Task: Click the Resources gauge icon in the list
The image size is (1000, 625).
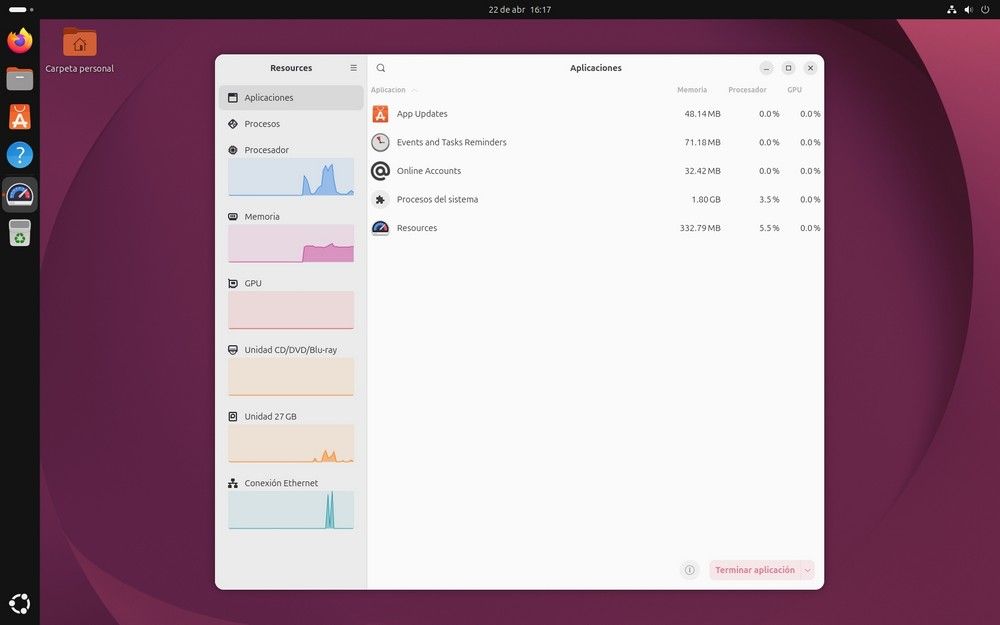Action: point(380,228)
